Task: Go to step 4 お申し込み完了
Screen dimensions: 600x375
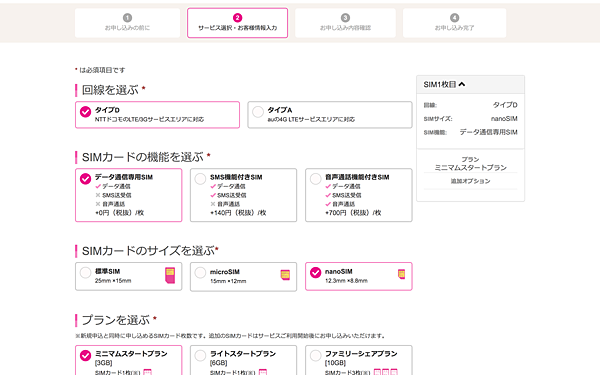Action: pyautogui.click(x=454, y=23)
